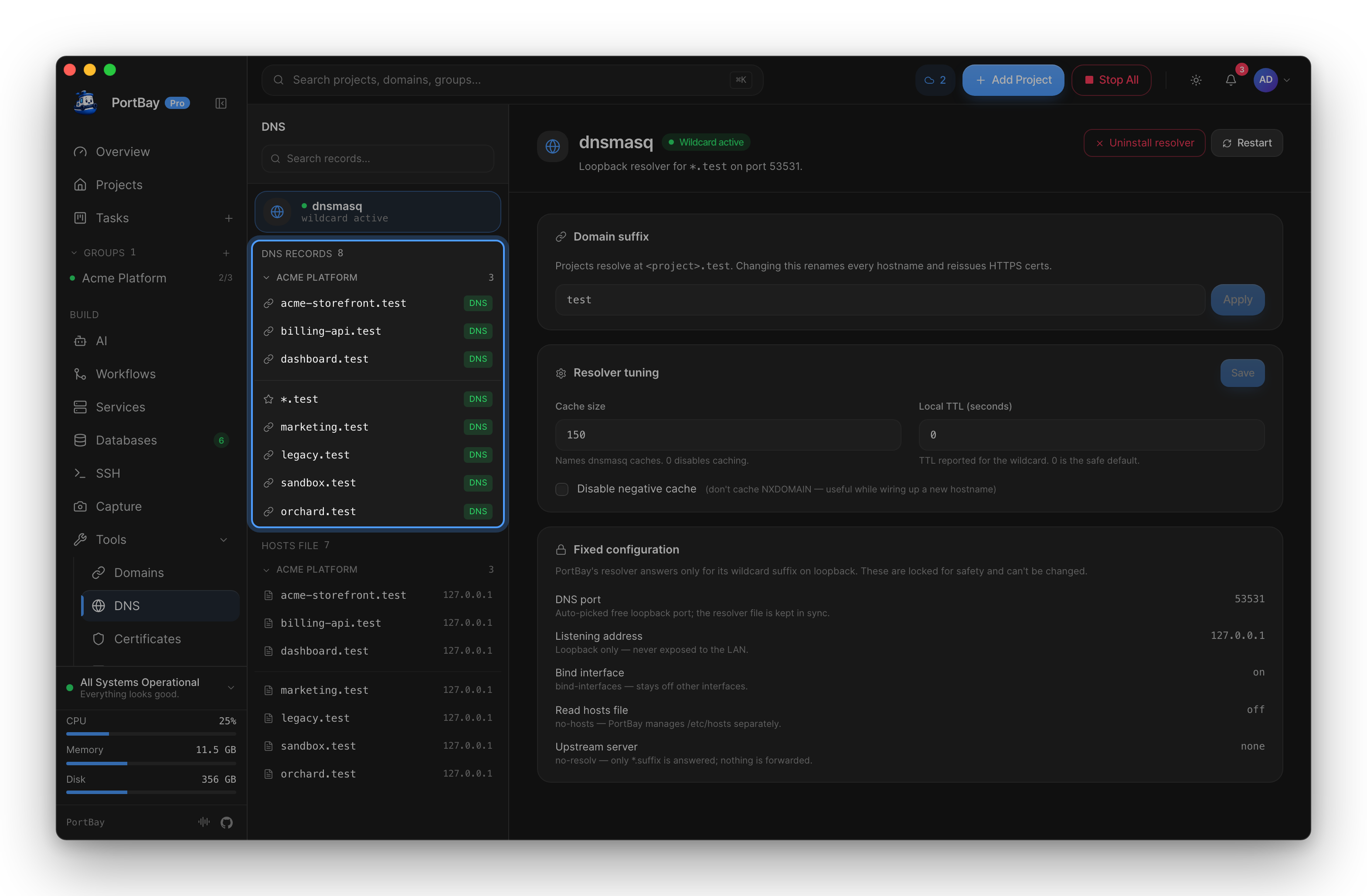Click the Cache size input field
Viewport: 1367px width, 896px height.
(728, 435)
